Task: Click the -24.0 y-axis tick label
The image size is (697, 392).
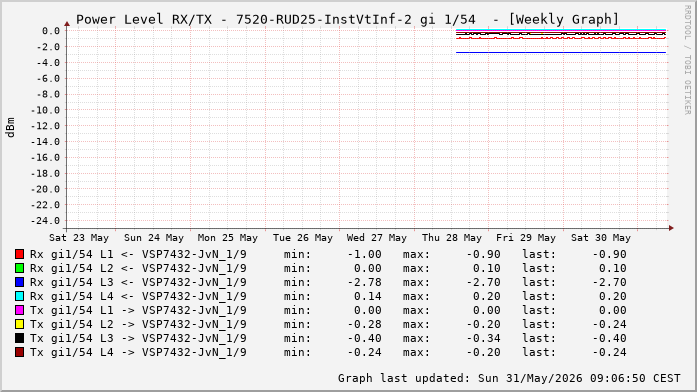Action: point(45,220)
